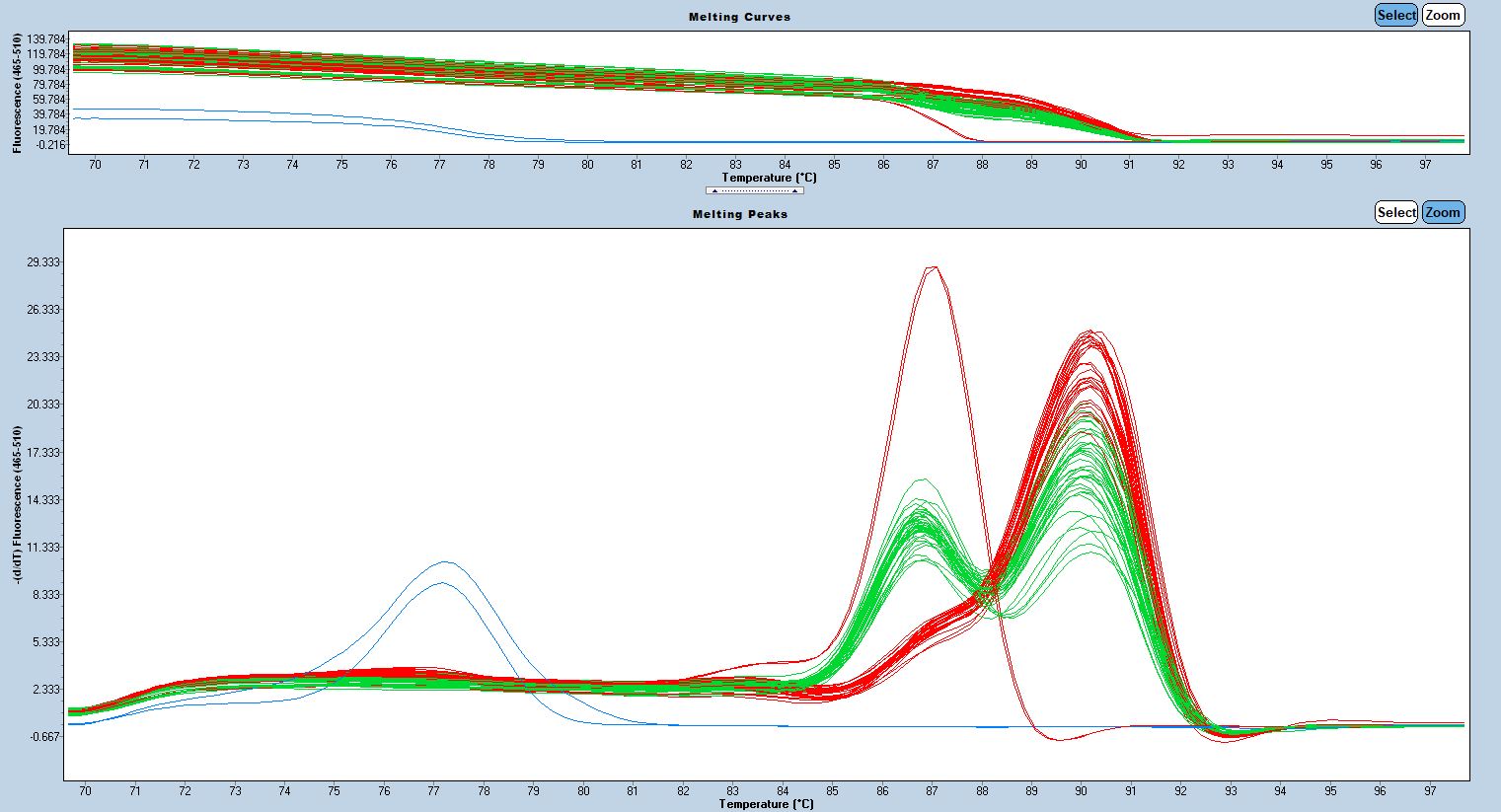Viewport: 1501px width, 812px height.
Task: Click the blue curves in Melting Curves chart
Action: [x=296, y=112]
